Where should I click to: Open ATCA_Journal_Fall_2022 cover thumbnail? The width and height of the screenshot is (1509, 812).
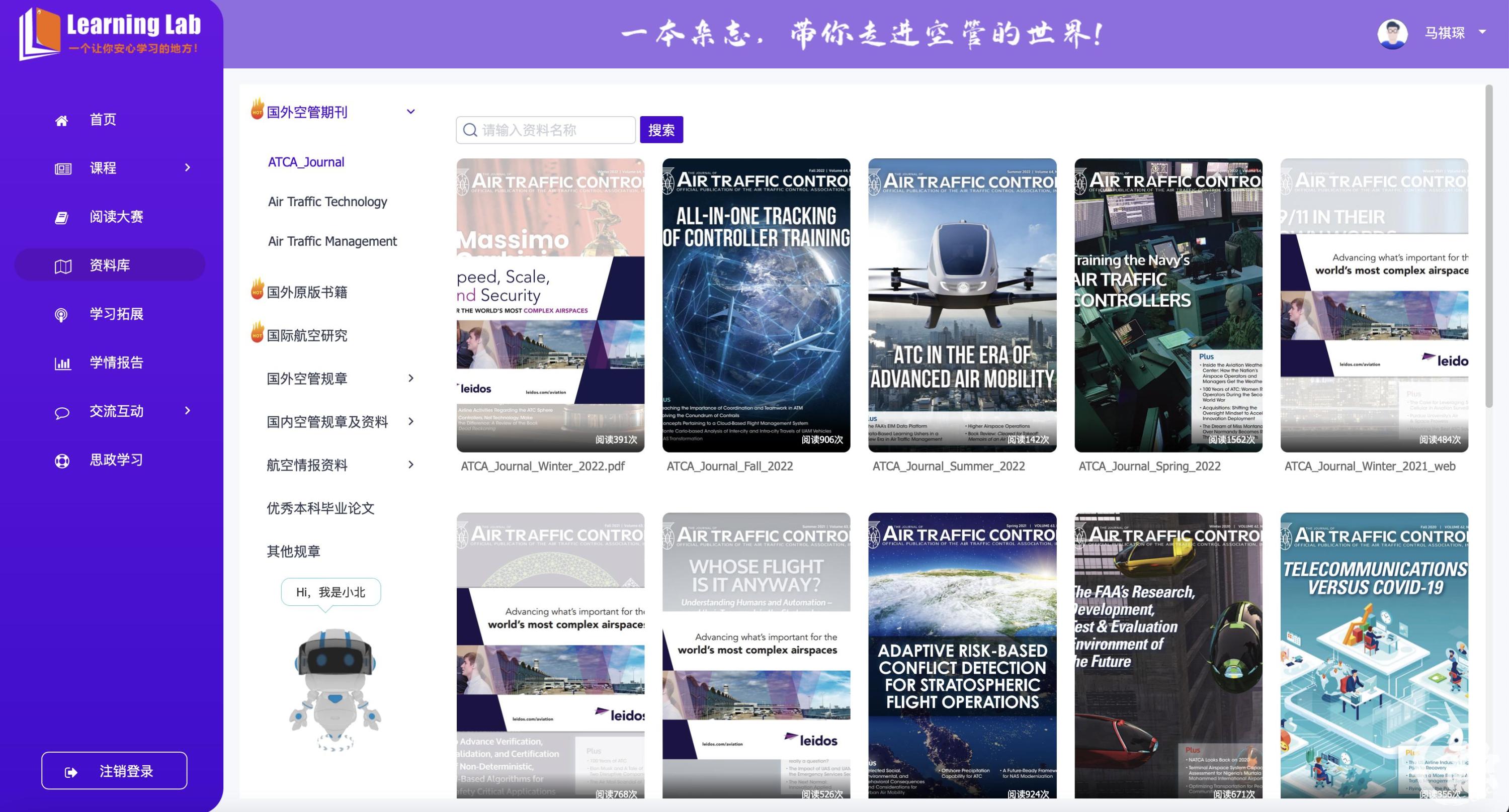(x=756, y=305)
